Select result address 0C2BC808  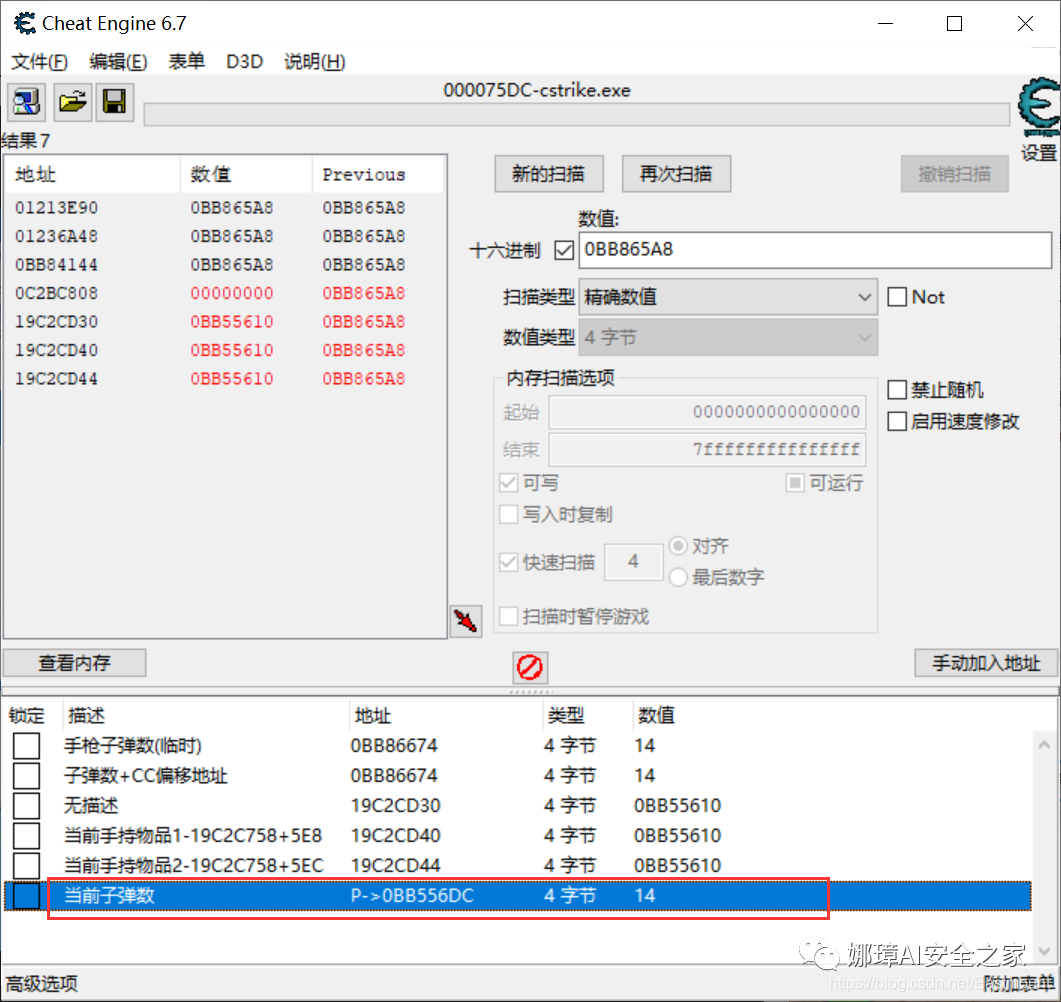tap(57, 293)
